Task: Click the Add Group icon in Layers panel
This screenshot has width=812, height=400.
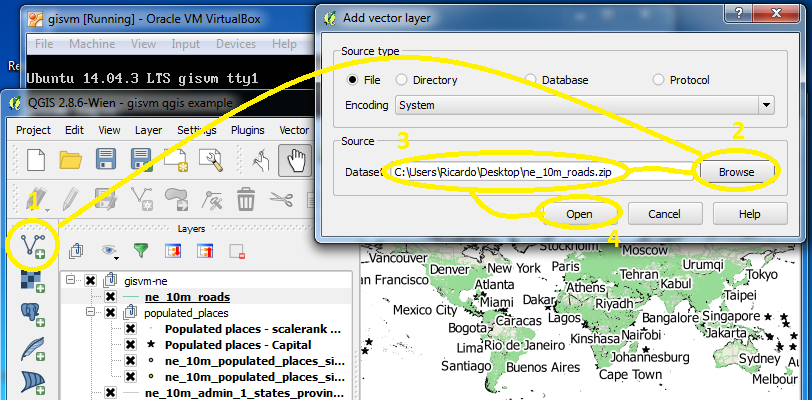Action: 76,251
